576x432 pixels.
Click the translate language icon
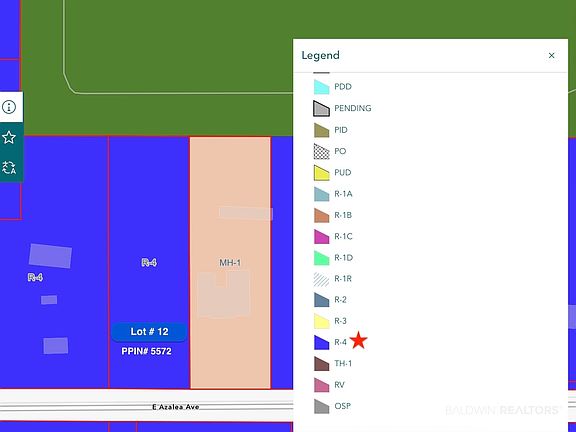(9, 168)
